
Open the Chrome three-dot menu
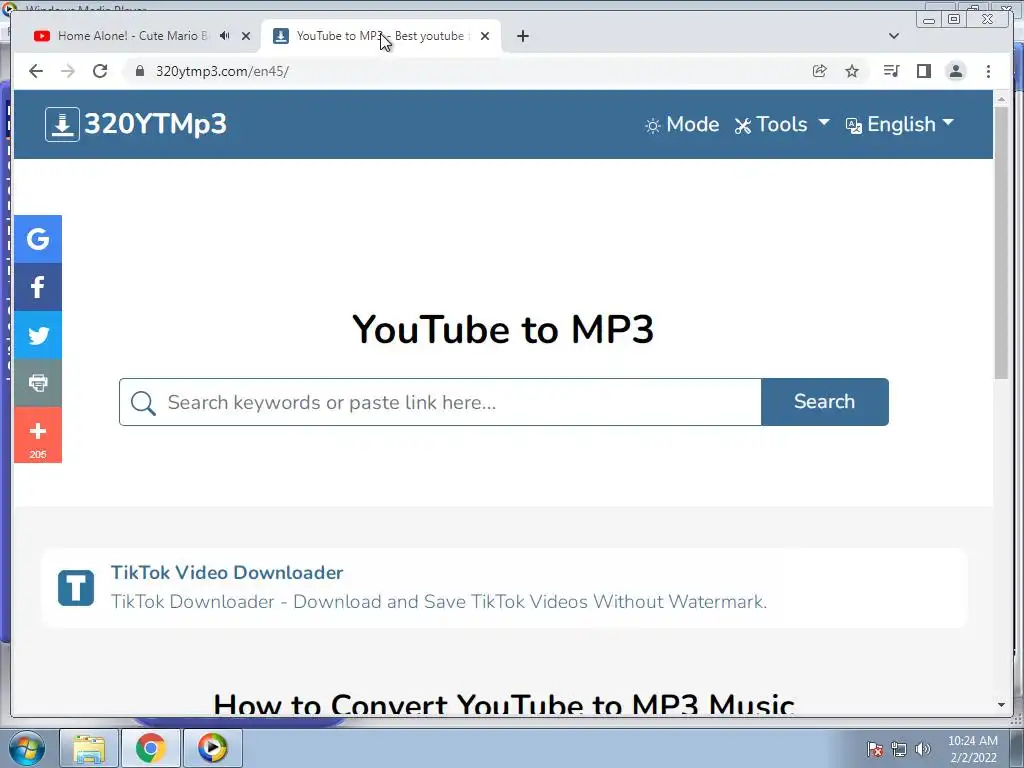coord(988,71)
